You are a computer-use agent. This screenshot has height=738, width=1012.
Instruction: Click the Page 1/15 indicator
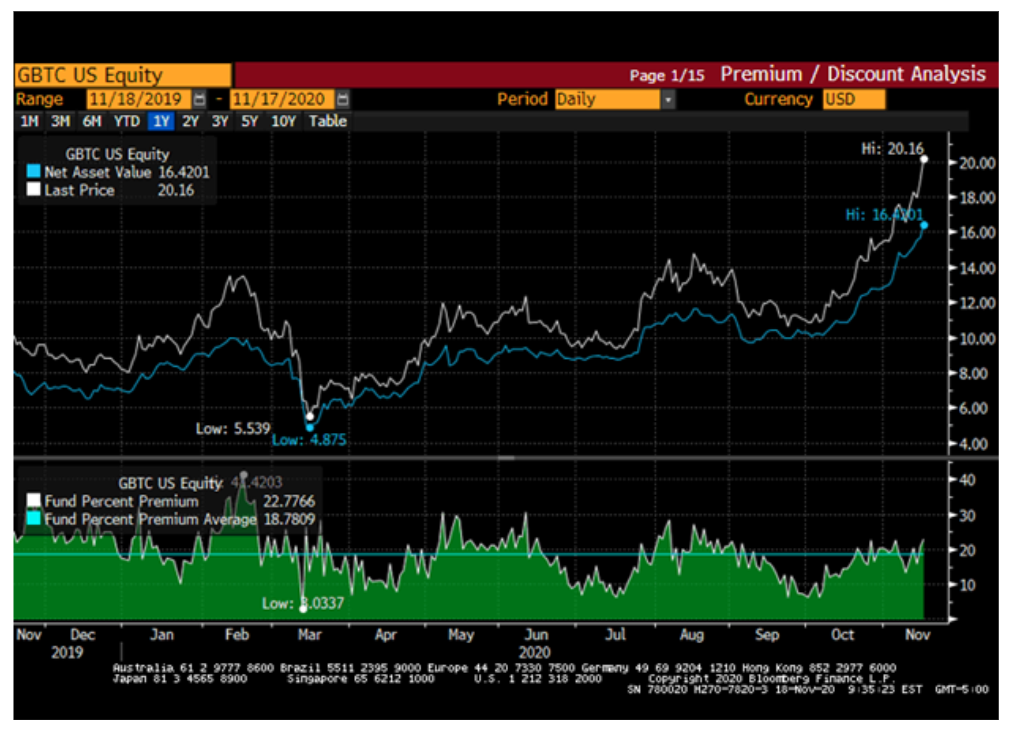(667, 76)
